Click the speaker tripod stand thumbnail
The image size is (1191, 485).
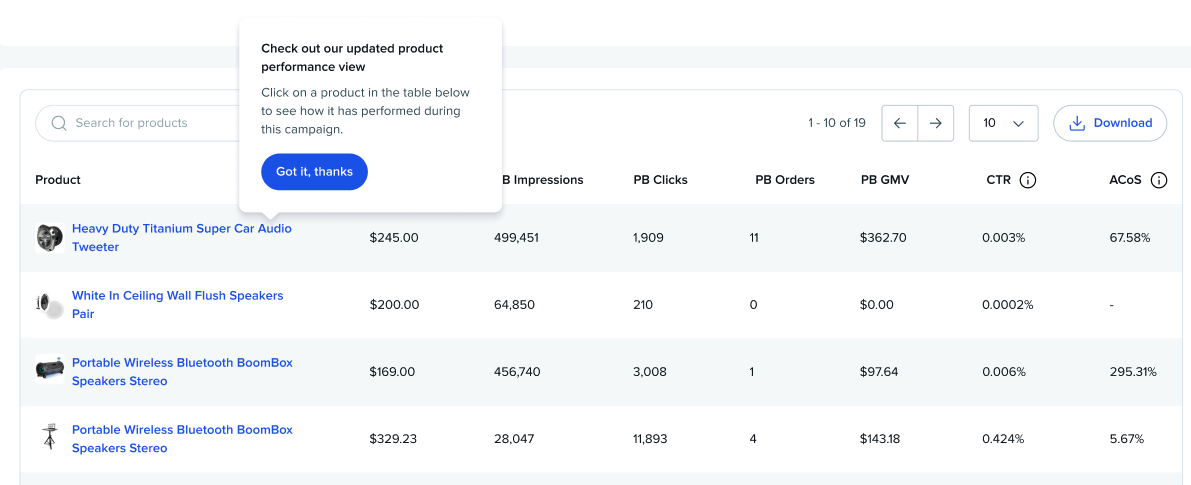tap(49, 438)
